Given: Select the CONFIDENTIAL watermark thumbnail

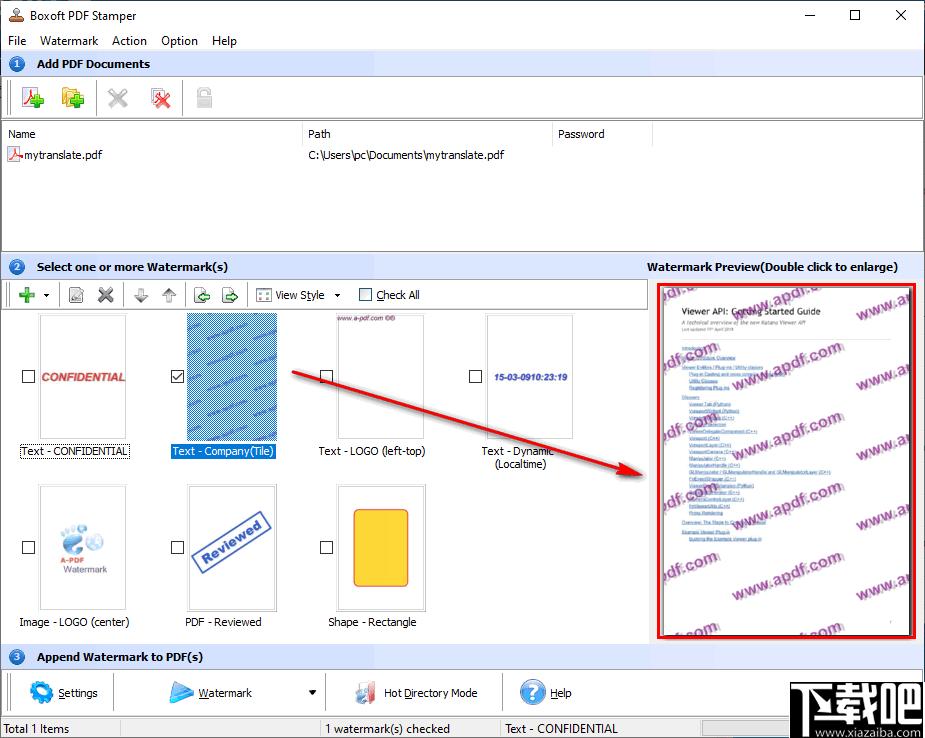Looking at the screenshot, I should coord(83,376).
